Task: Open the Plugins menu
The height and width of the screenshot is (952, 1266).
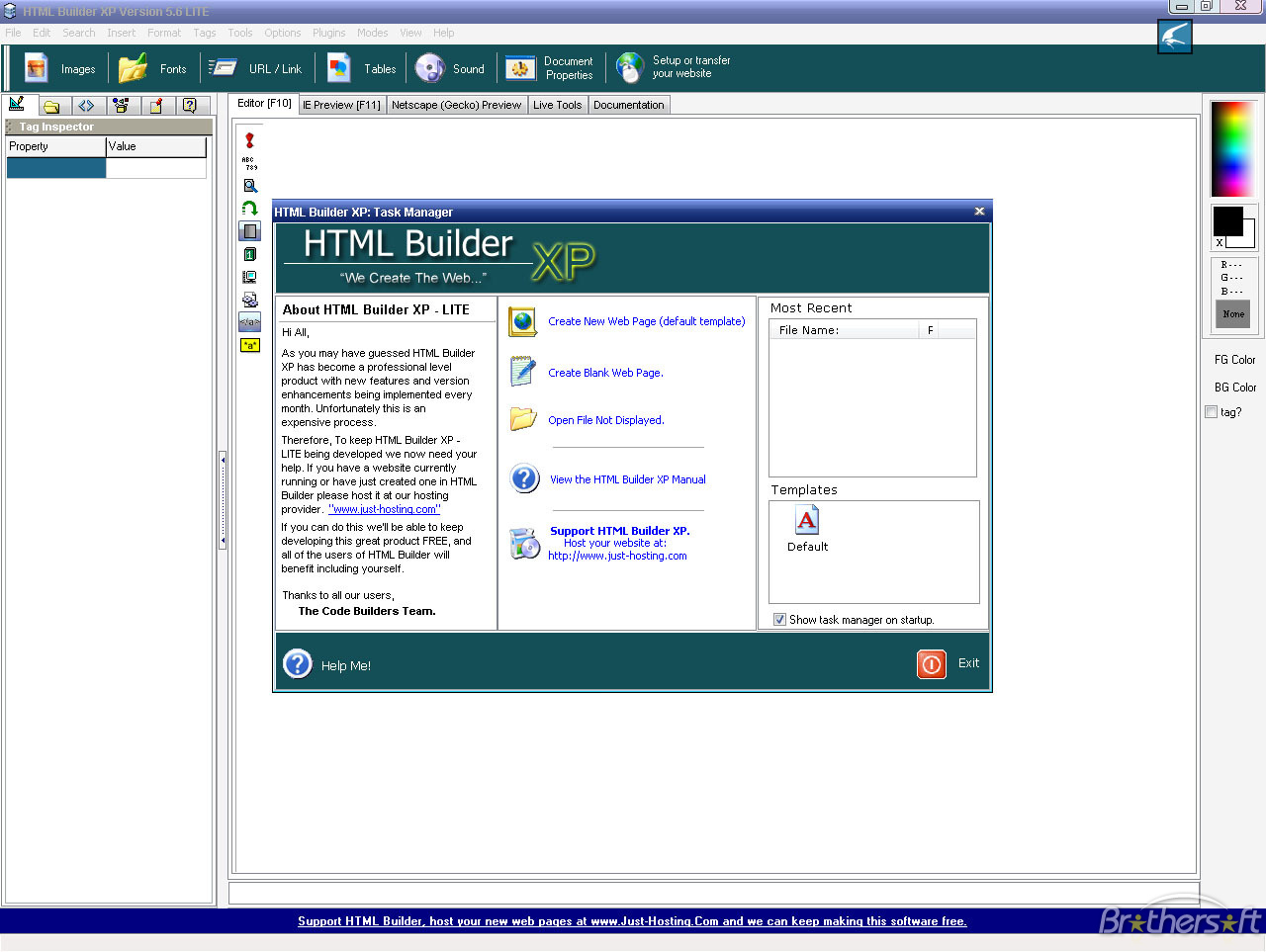Action: pyautogui.click(x=329, y=33)
